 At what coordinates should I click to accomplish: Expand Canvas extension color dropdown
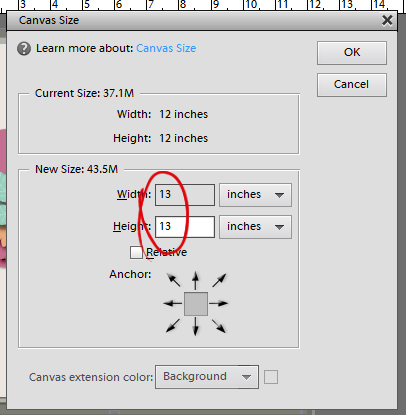click(207, 377)
